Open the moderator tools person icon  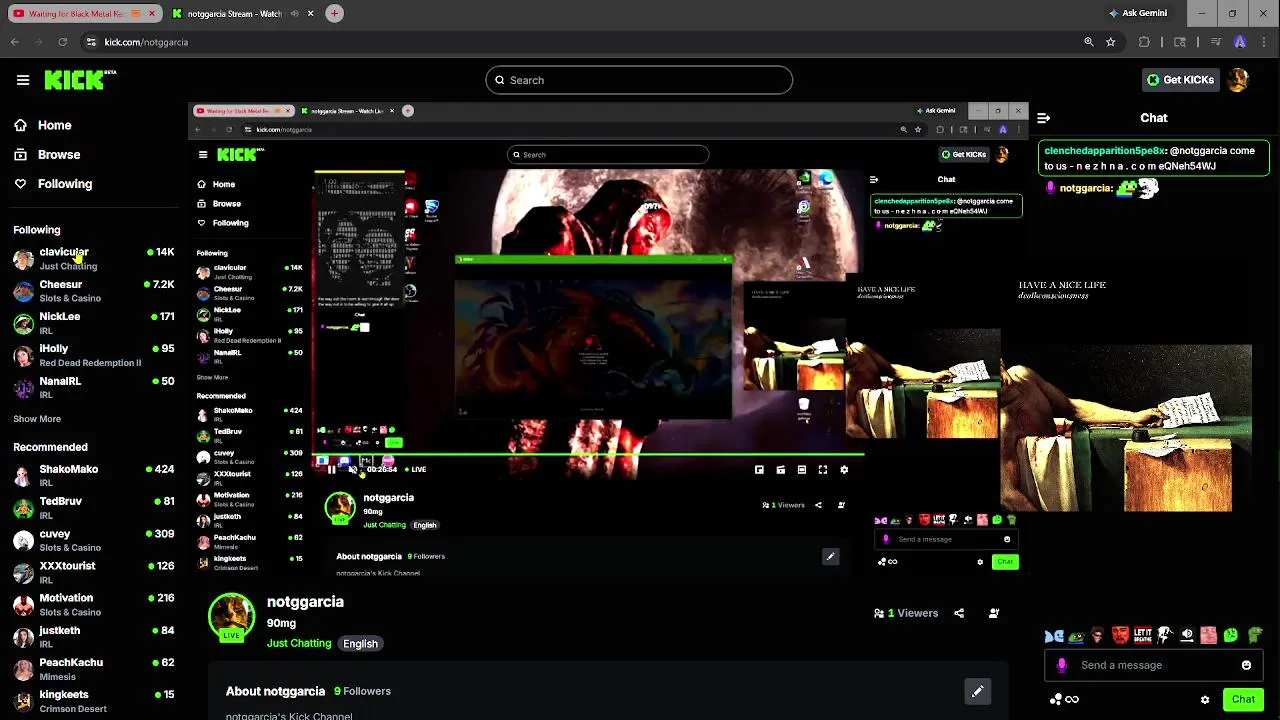coord(994,613)
